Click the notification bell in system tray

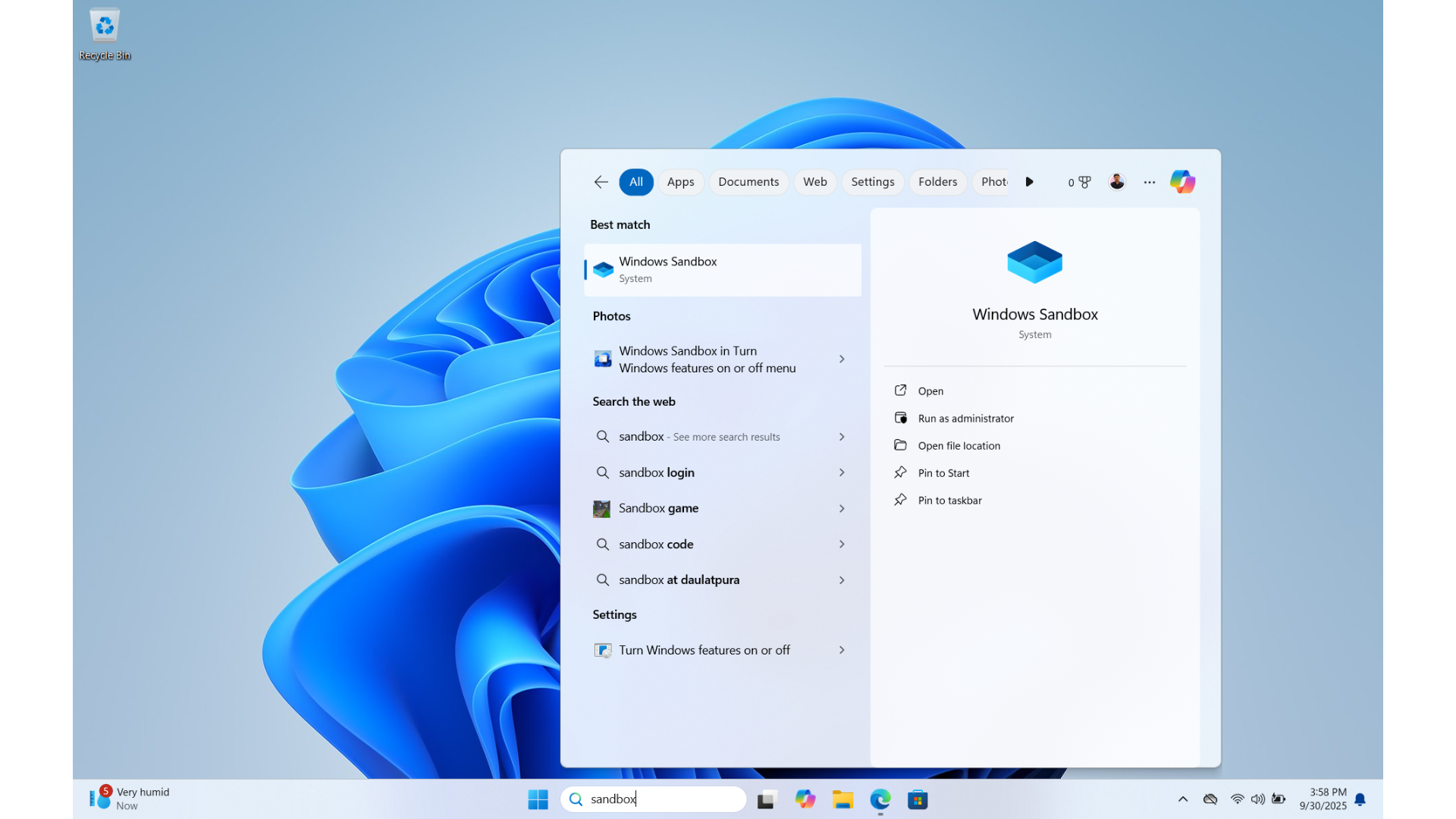[1360, 799]
